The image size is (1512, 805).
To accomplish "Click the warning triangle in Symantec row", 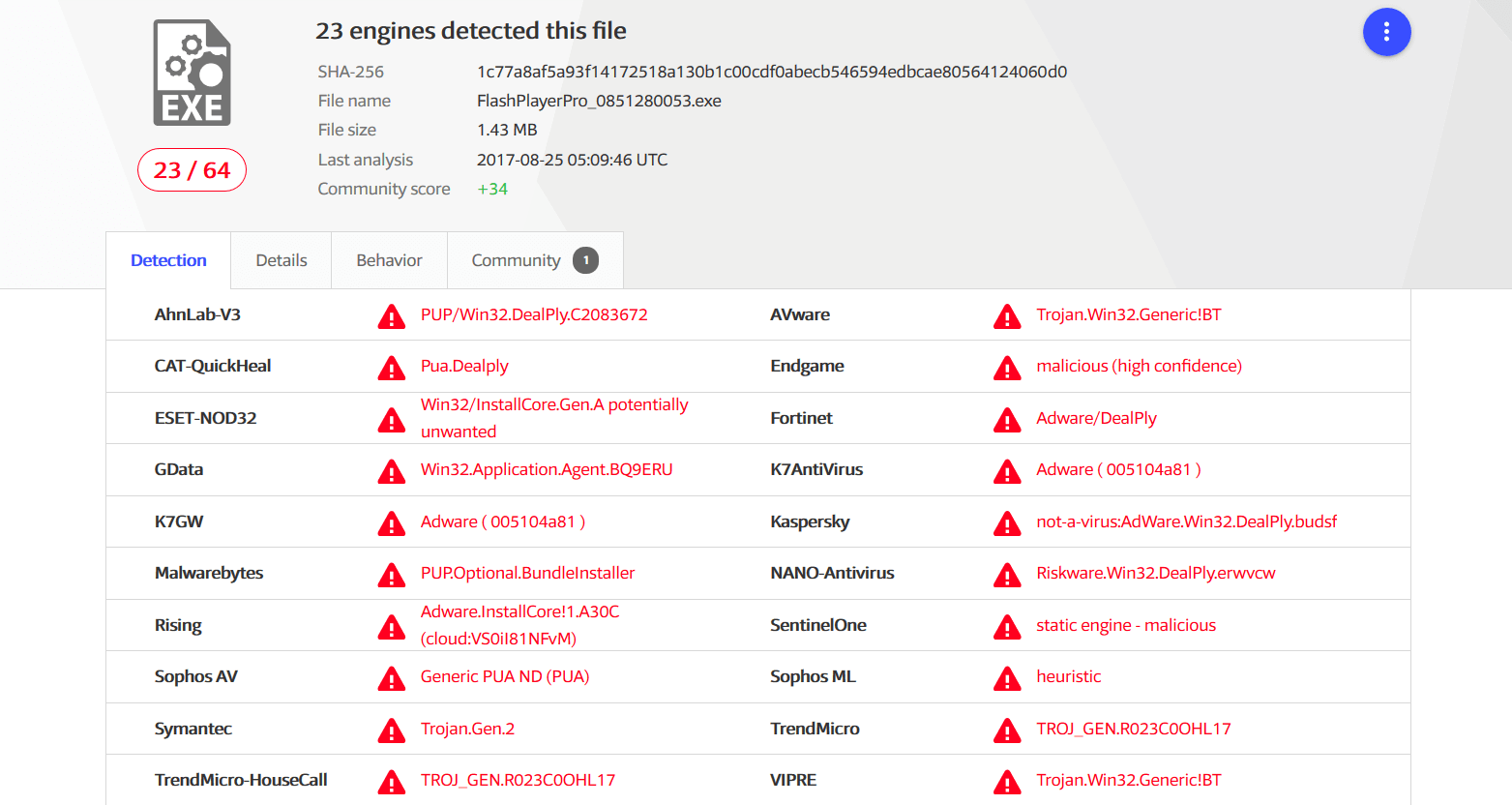I will [x=391, y=730].
